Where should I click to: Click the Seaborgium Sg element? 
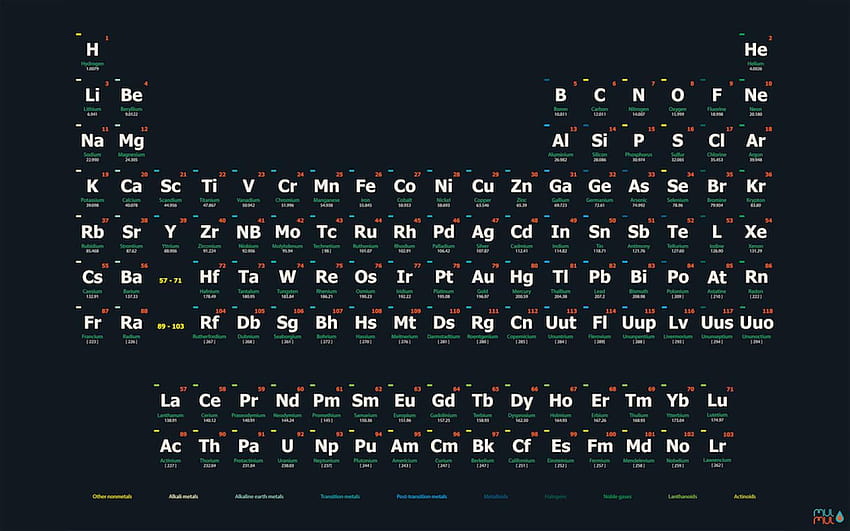point(288,326)
